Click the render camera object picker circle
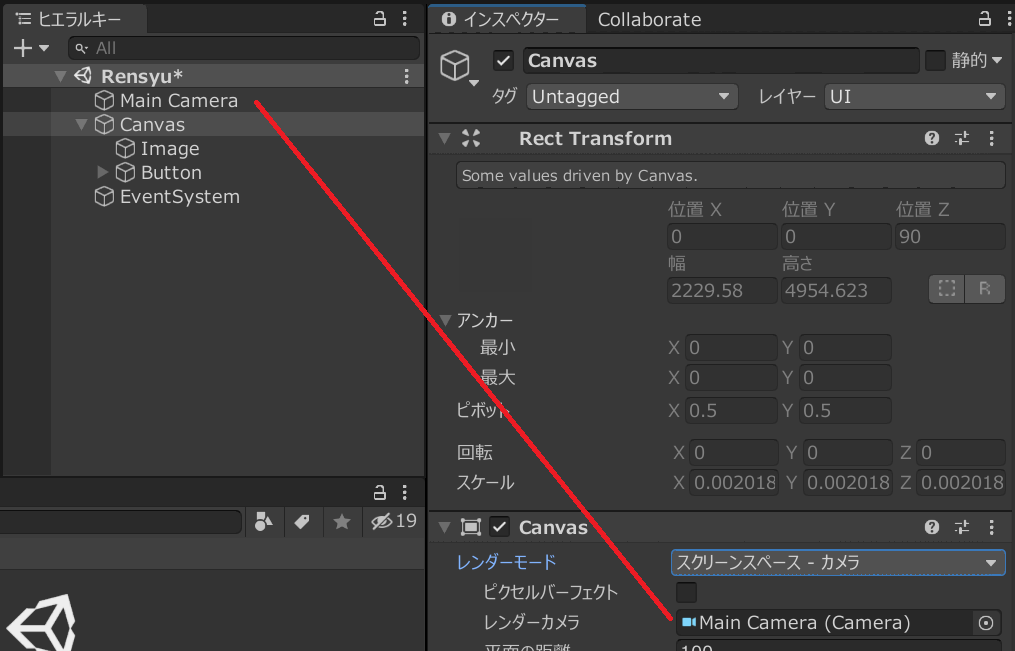Viewport: 1015px width, 651px height. (986, 623)
